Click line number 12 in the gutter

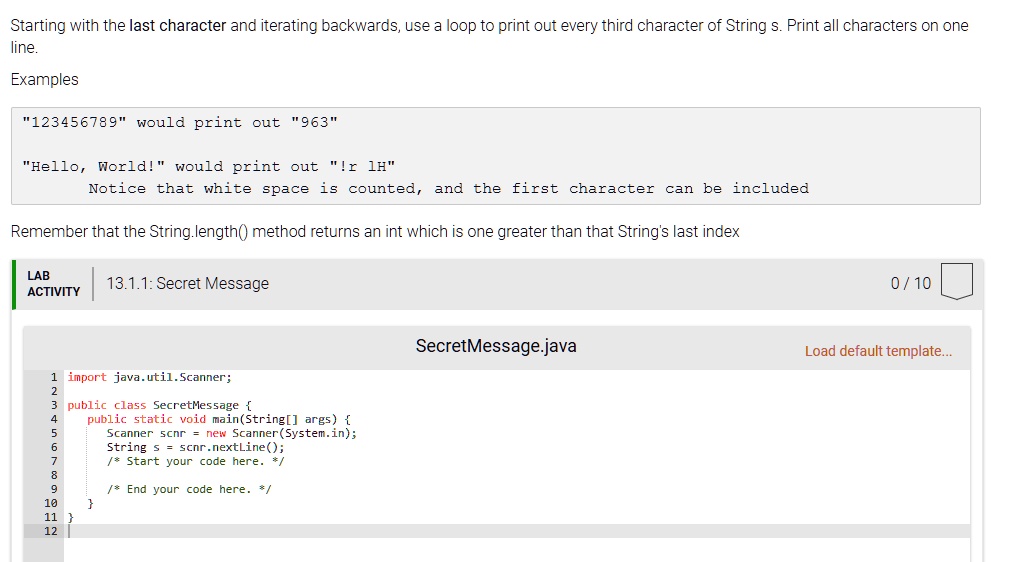coord(50,531)
